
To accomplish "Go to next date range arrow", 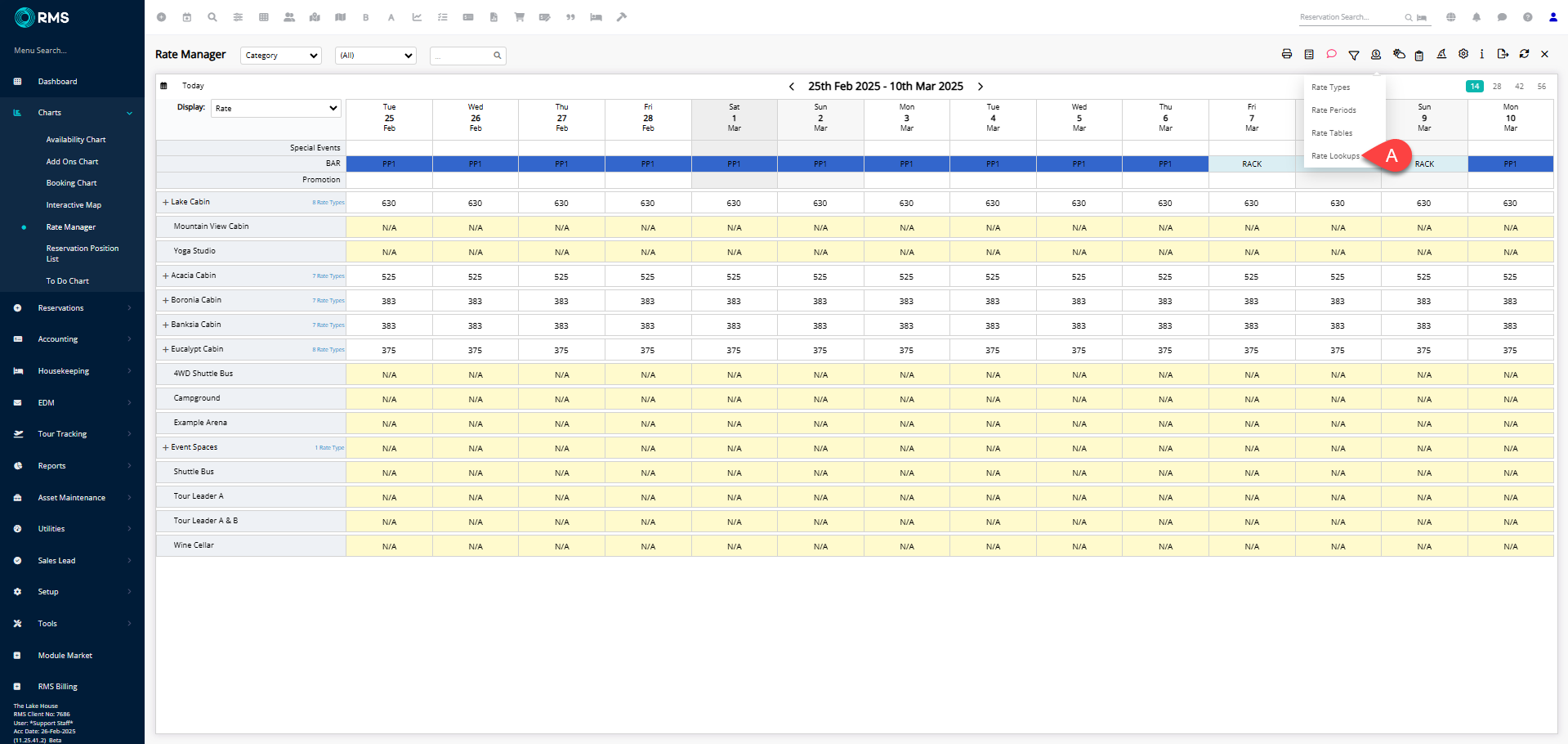I will 981,87.
